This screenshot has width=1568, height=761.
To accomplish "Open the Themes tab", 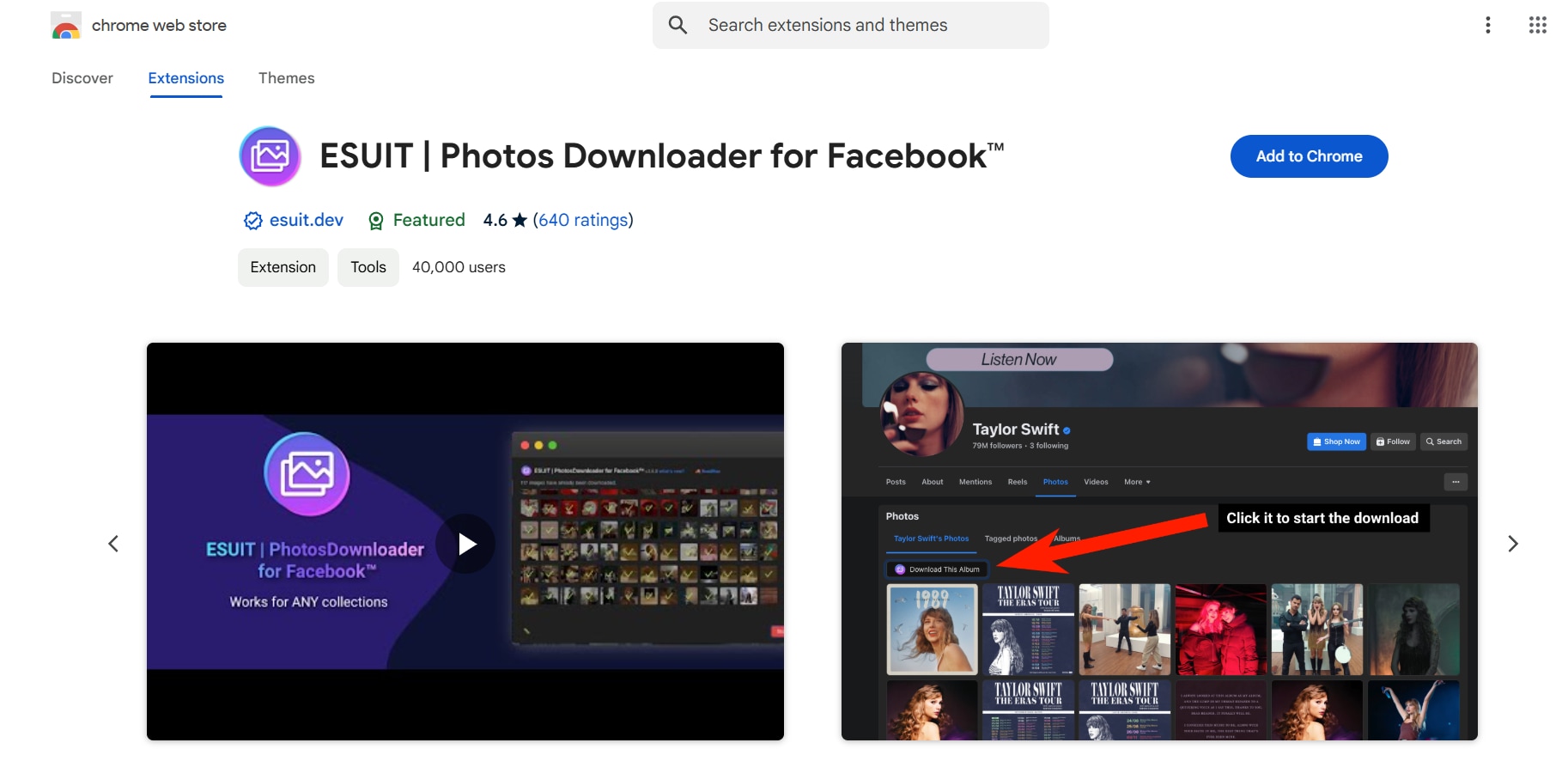I will click(x=287, y=78).
